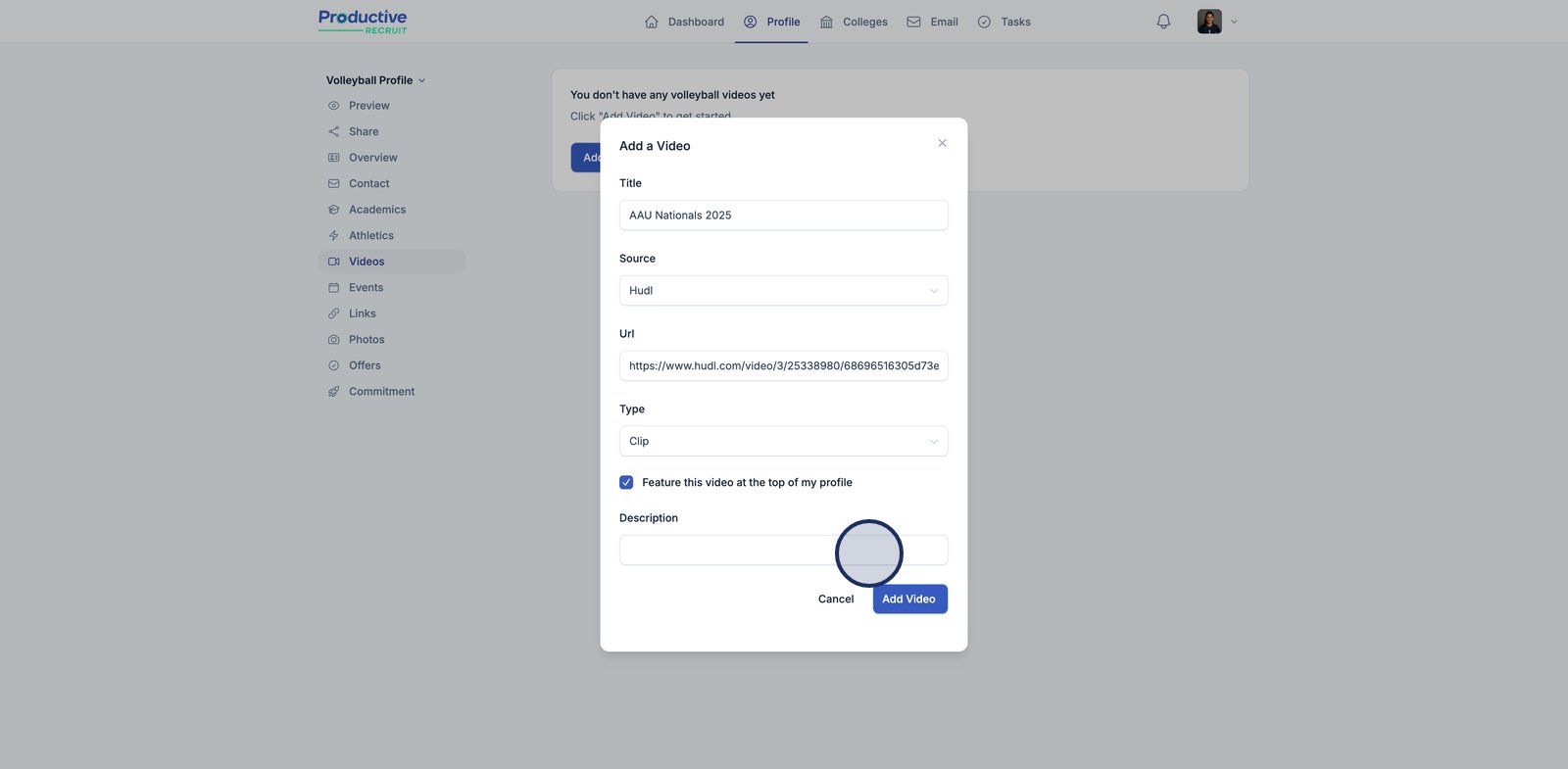Open the Source dropdown showing Hudl
Screen dimensions: 1568x769
click(783, 291)
